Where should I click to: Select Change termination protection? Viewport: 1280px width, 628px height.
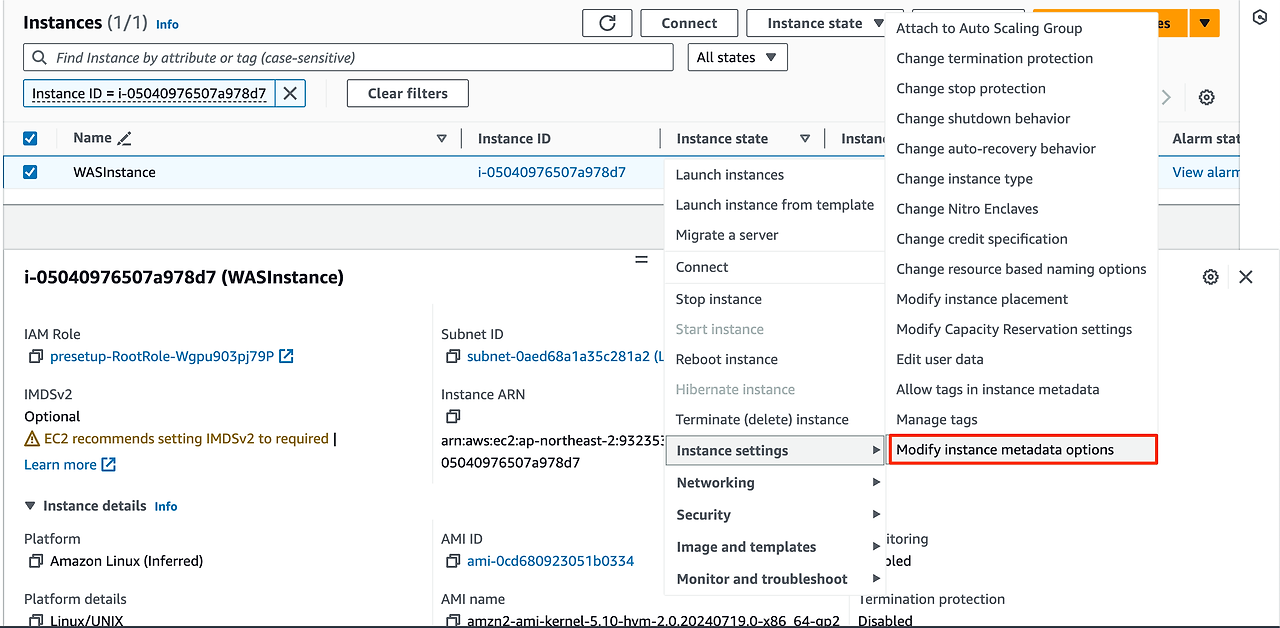click(x=1022, y=58)
